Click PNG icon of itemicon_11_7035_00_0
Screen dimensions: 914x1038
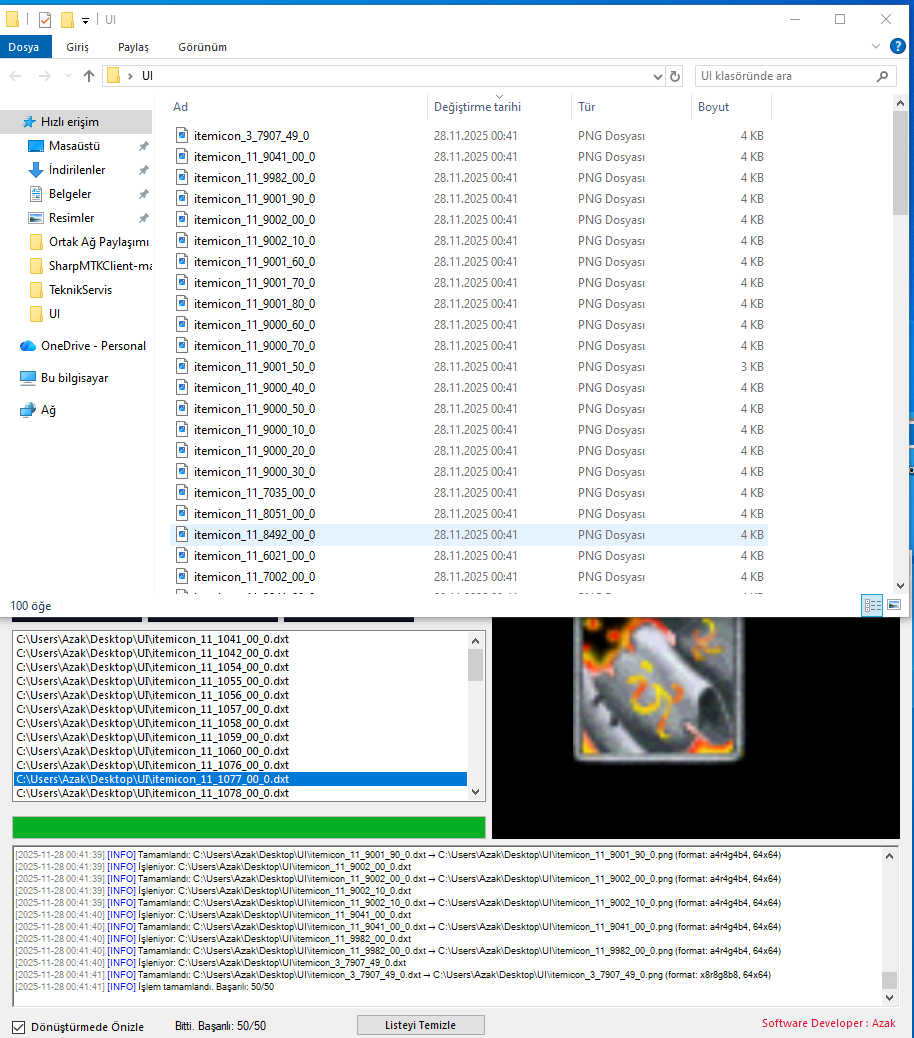point(182,493)
